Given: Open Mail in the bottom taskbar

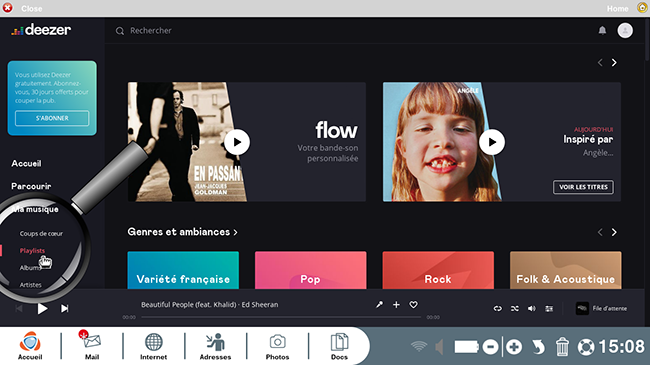Looking at the screenshot, I should (92, 346).
